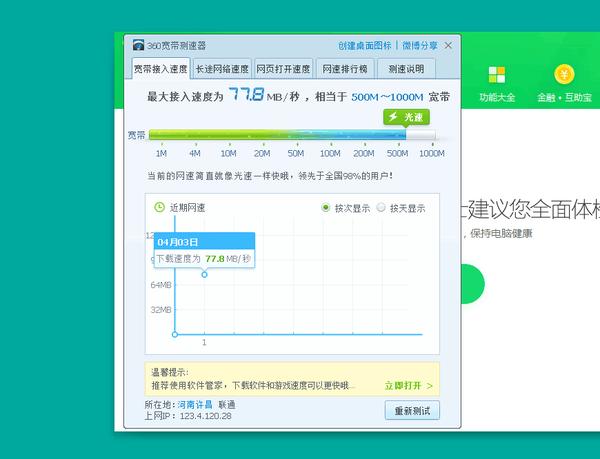Click the 04月03日 speed tooltip
Image resolution: width=600 pixels, height=459 pixels.
[204, 250]
